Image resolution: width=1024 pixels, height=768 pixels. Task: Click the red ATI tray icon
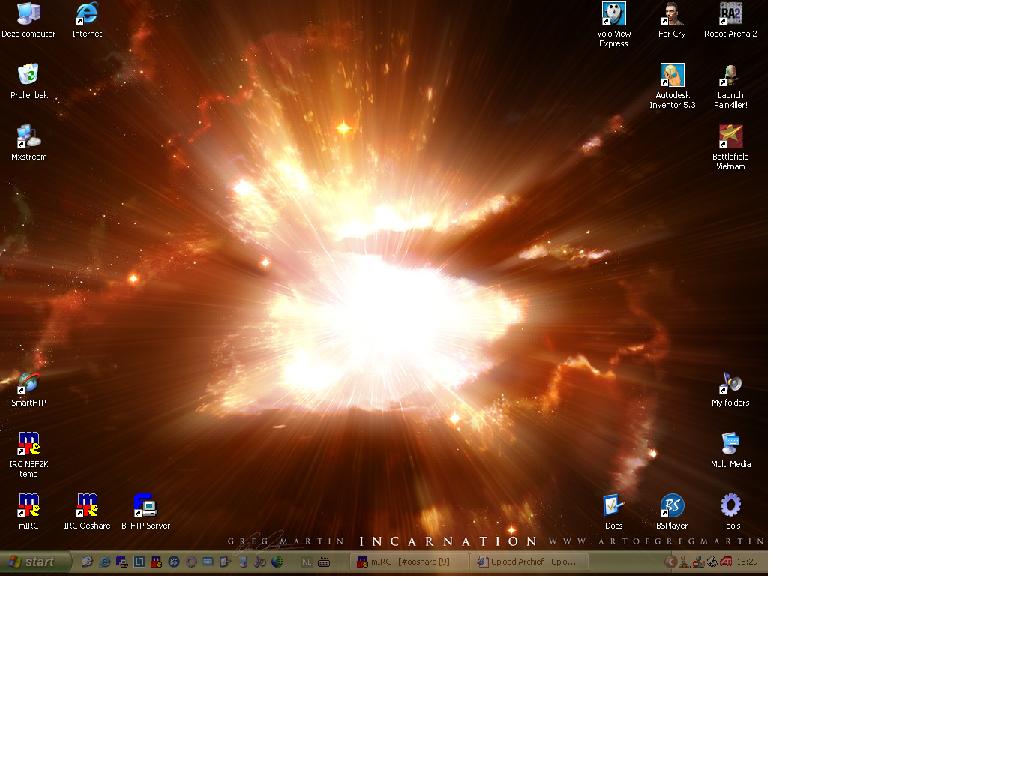[727, 562]
